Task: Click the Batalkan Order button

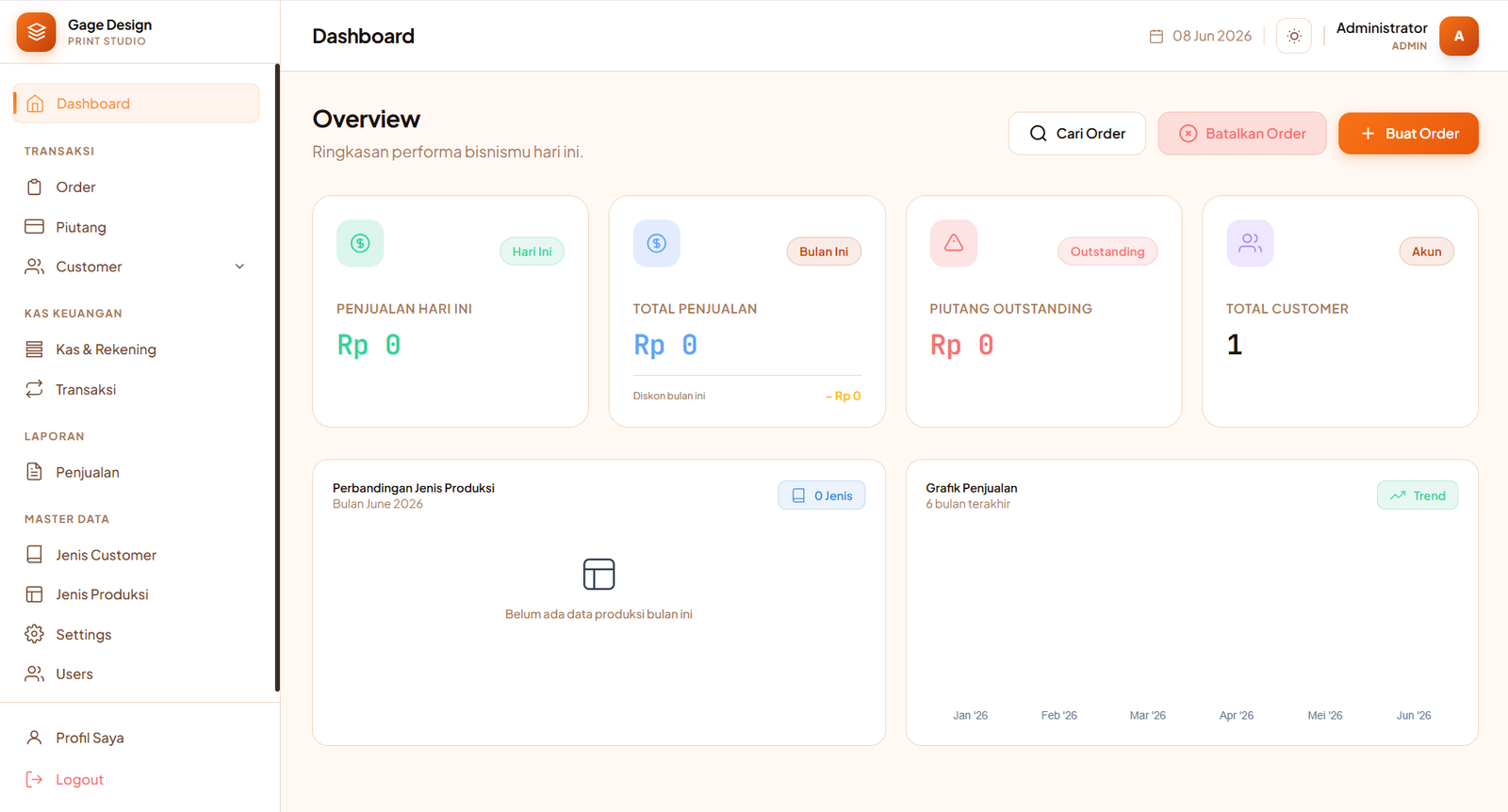Action: (x=1242, y=134)
